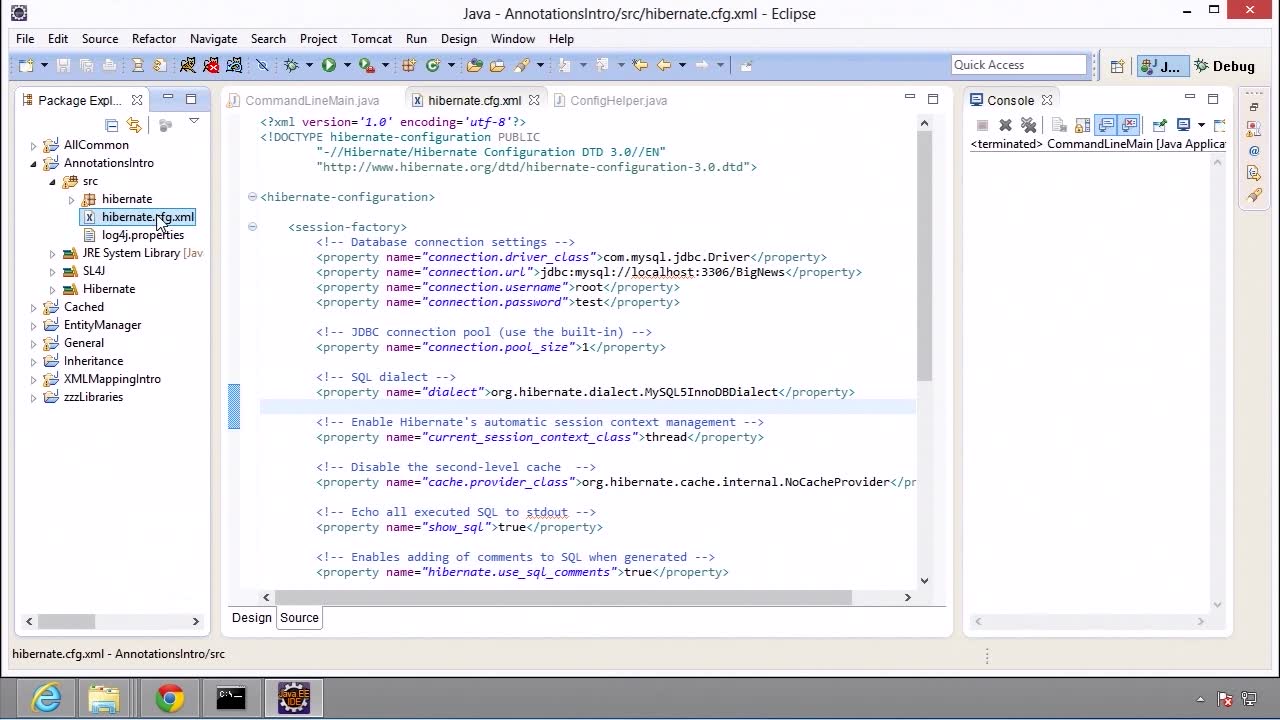Expand the Cached project

(x=33, y=307)
